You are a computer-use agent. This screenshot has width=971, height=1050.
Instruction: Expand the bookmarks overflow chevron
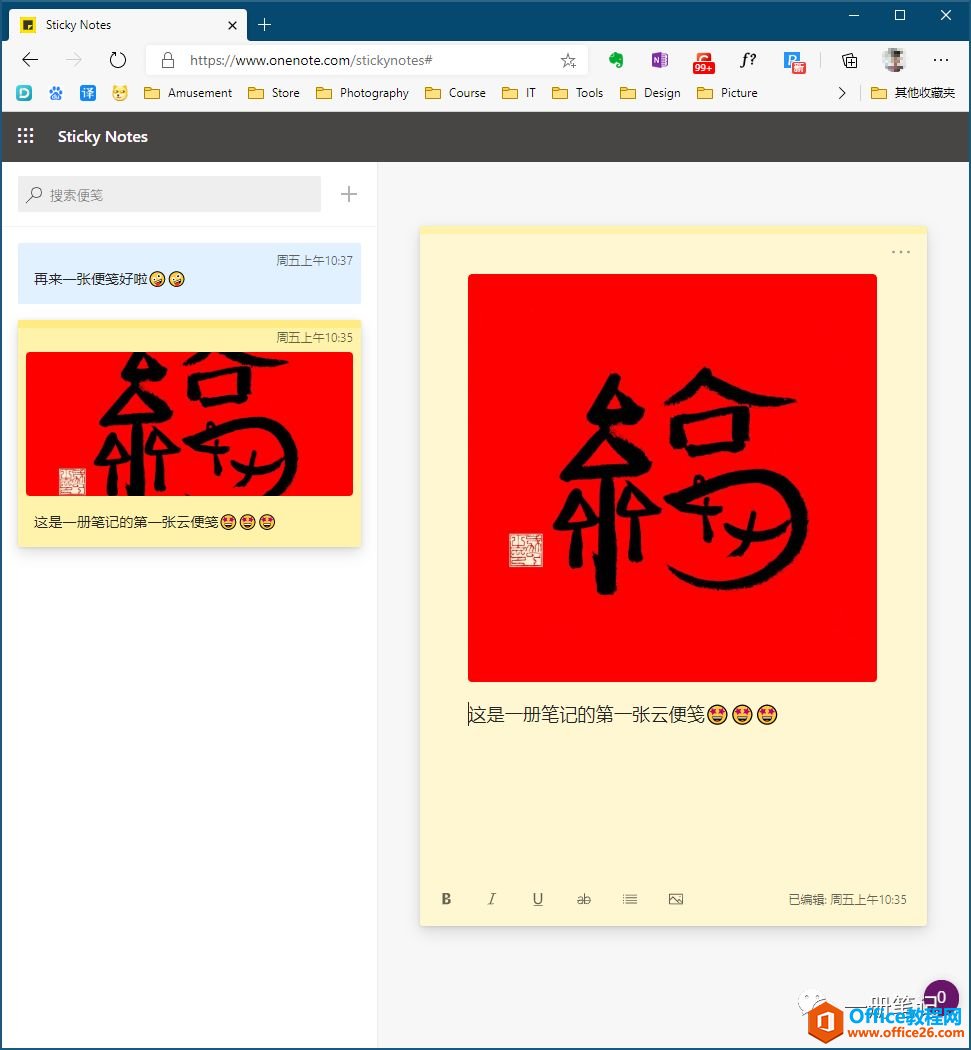pos(842,93)
